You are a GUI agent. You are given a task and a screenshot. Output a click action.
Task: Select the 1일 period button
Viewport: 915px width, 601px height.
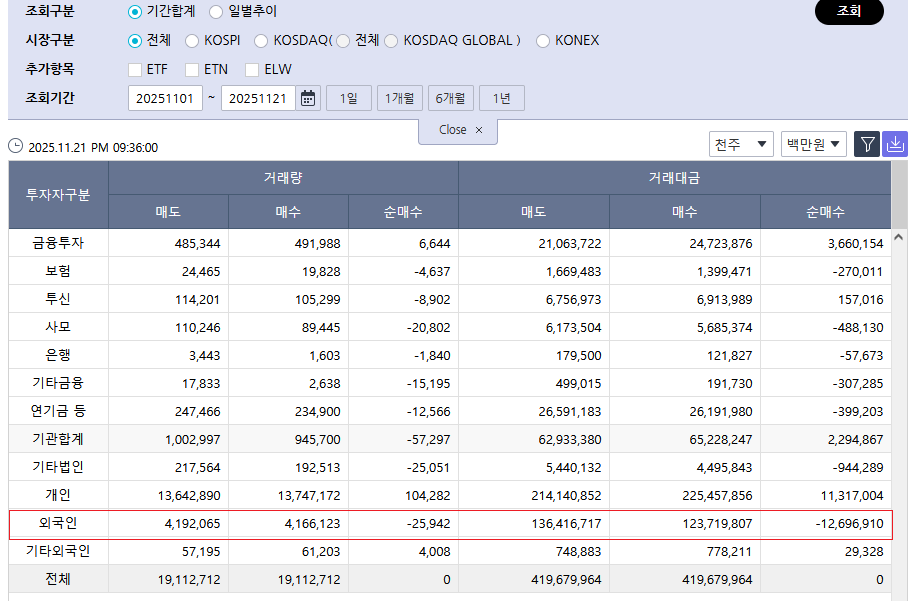pyautogui.click(x=348, y=97)
